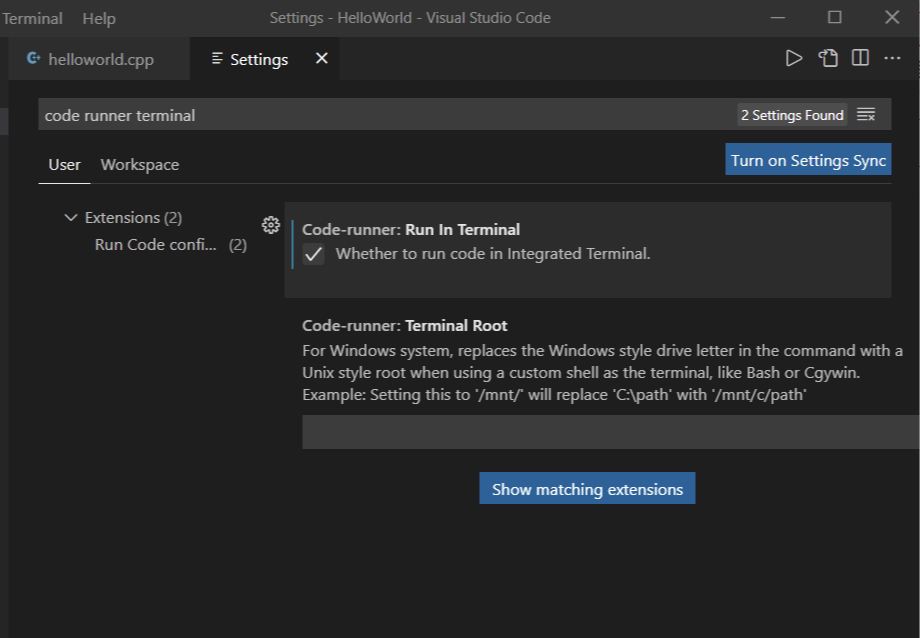The height and width of the screenshot is (638, 920).
Task: Close the Settings tab
Action: point(322,58)
